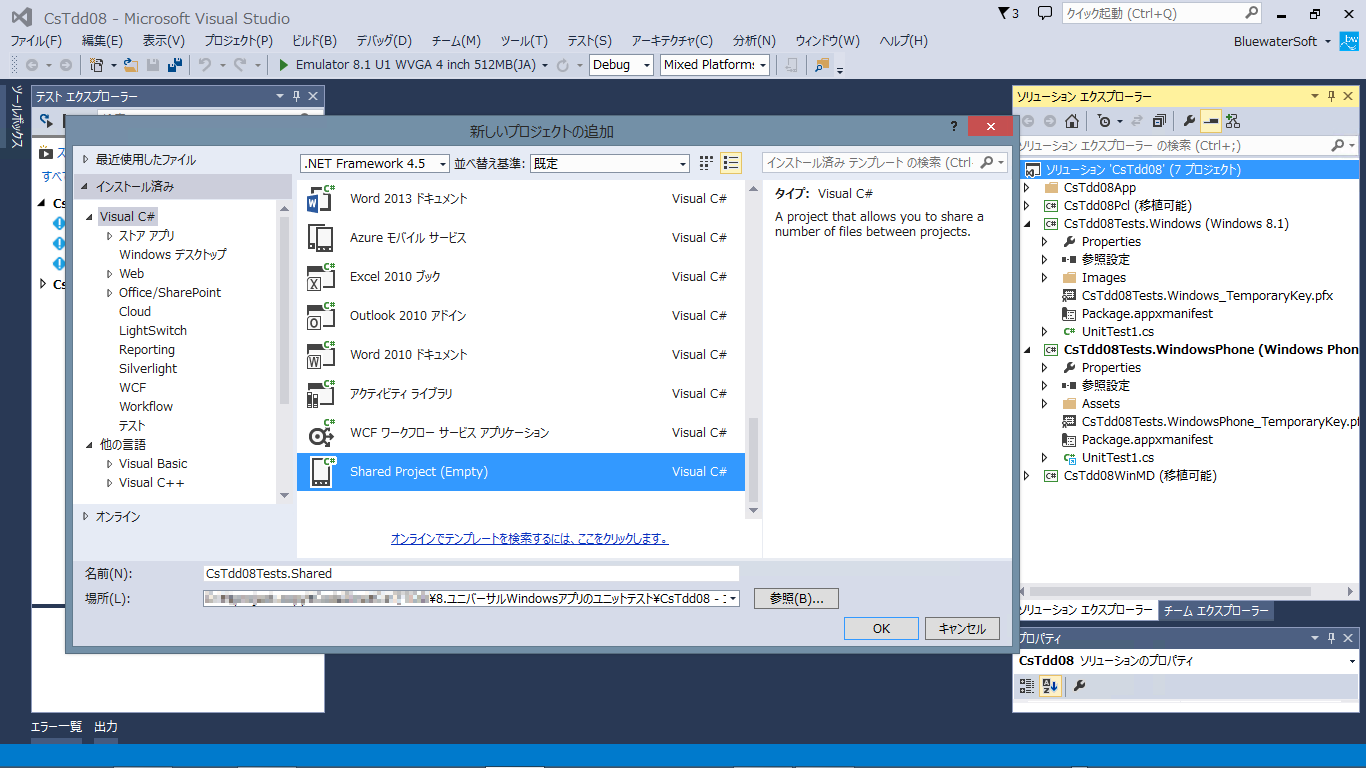The height and width of the screenshot is (768, 1366).
Task: Toggle the pin on Test Explorer panel
Action: 296,97
